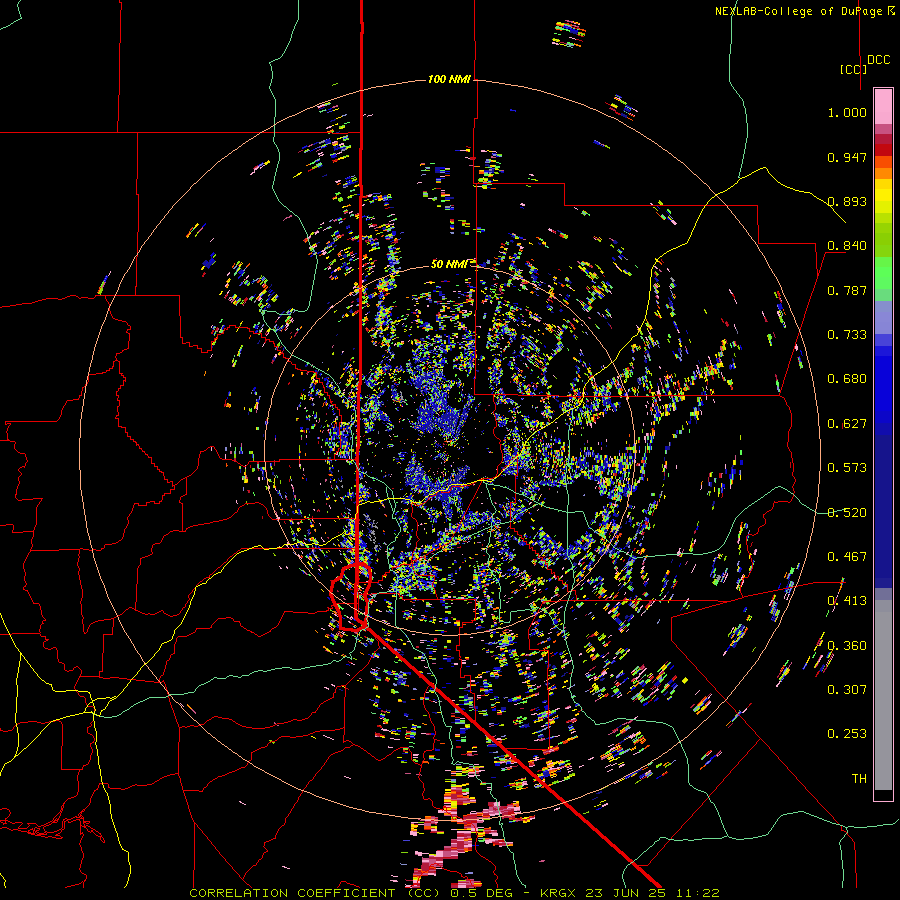Click the 23 JUN 25 date in caption
900x900 pixels.
(625, 893)
